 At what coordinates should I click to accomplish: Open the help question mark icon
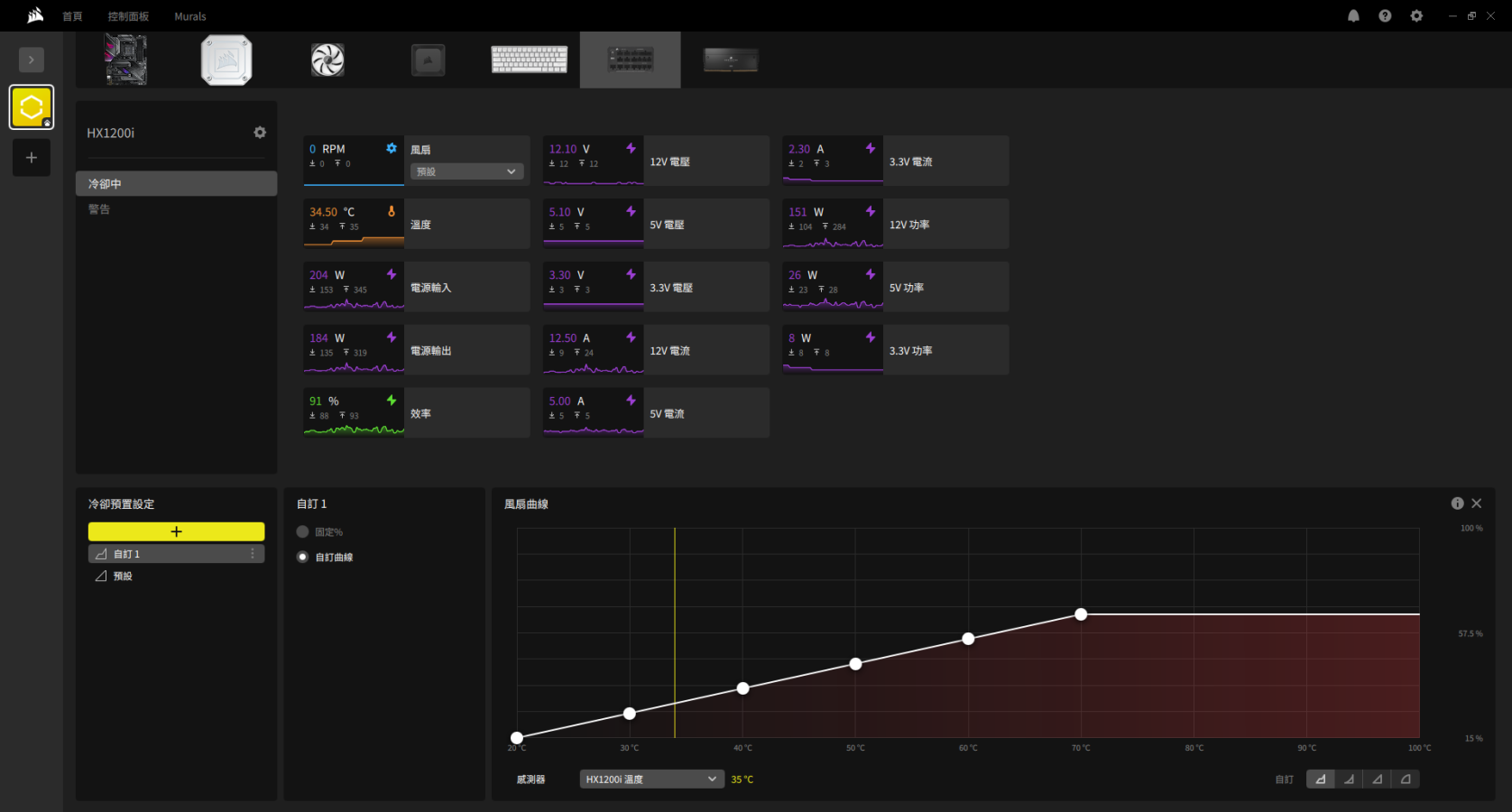(x=1385, y=16)
